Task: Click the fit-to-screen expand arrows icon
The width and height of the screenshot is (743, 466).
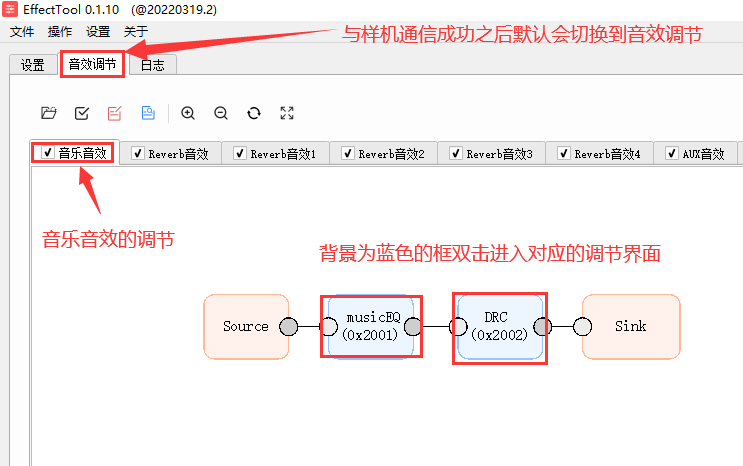Action: [287, 113]
